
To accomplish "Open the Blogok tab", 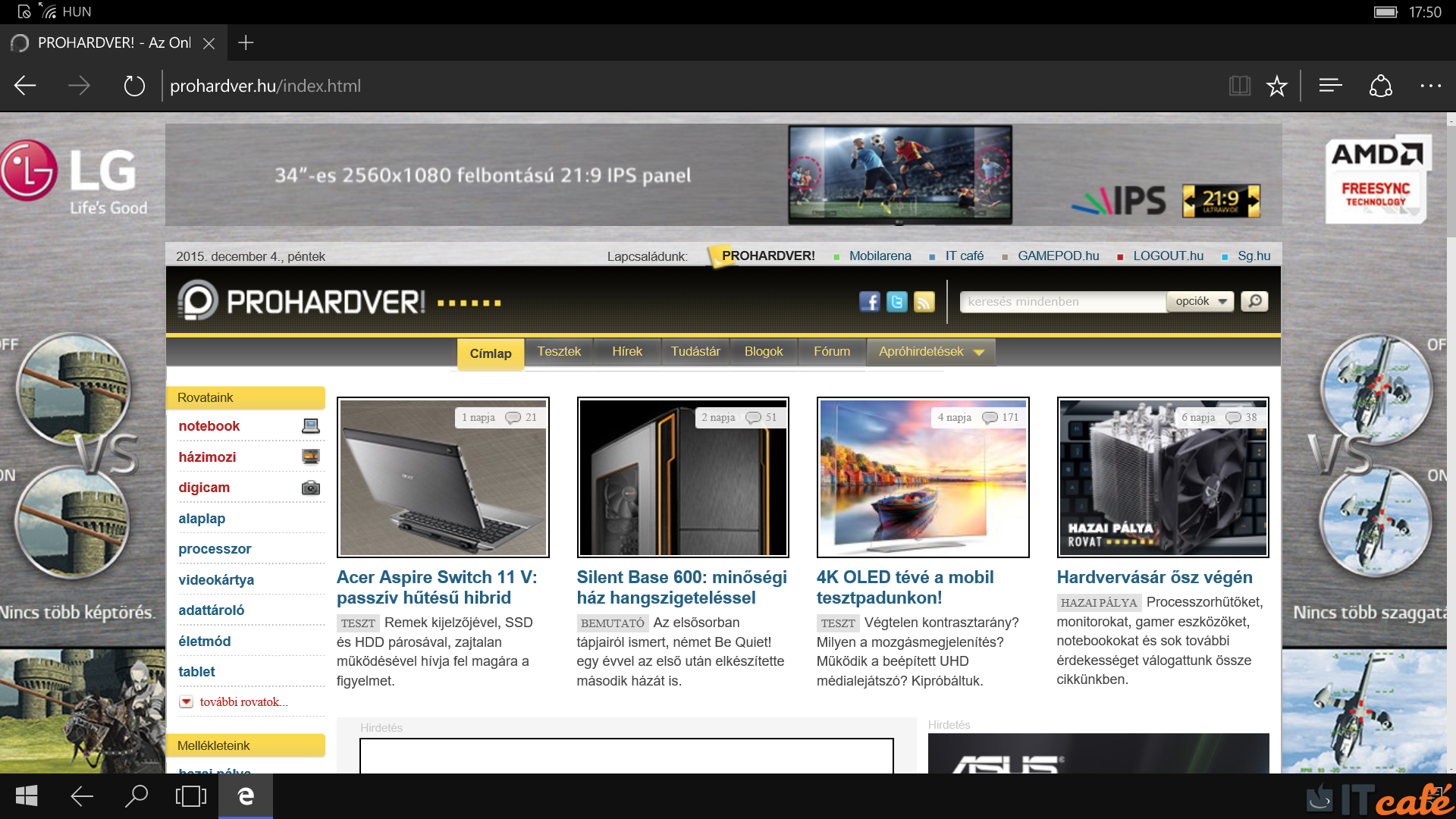I will [x=764, y=351].
